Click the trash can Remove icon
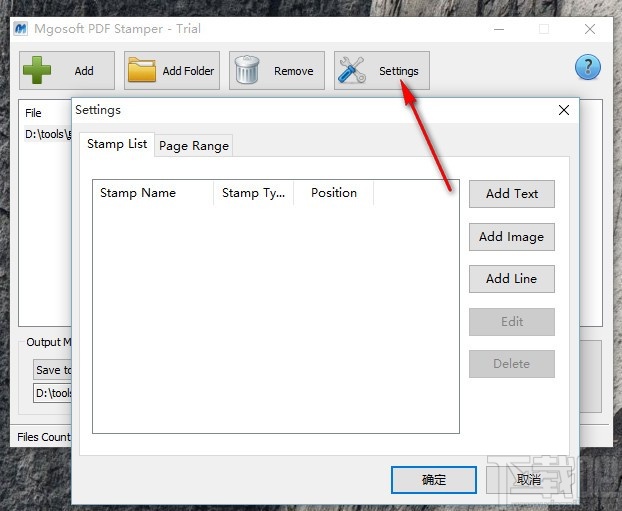 click(247, 69)
